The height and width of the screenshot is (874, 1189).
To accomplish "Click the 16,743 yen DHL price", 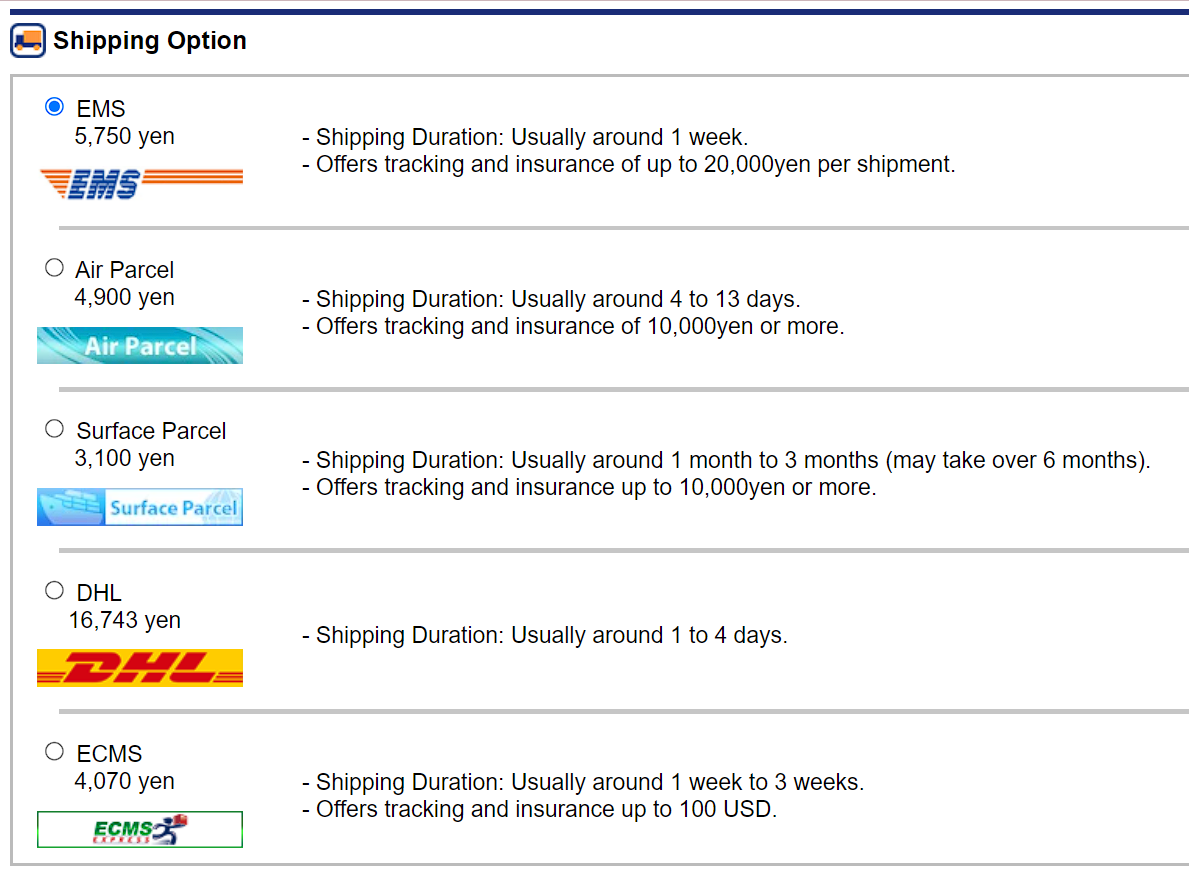I will [124, 620].
